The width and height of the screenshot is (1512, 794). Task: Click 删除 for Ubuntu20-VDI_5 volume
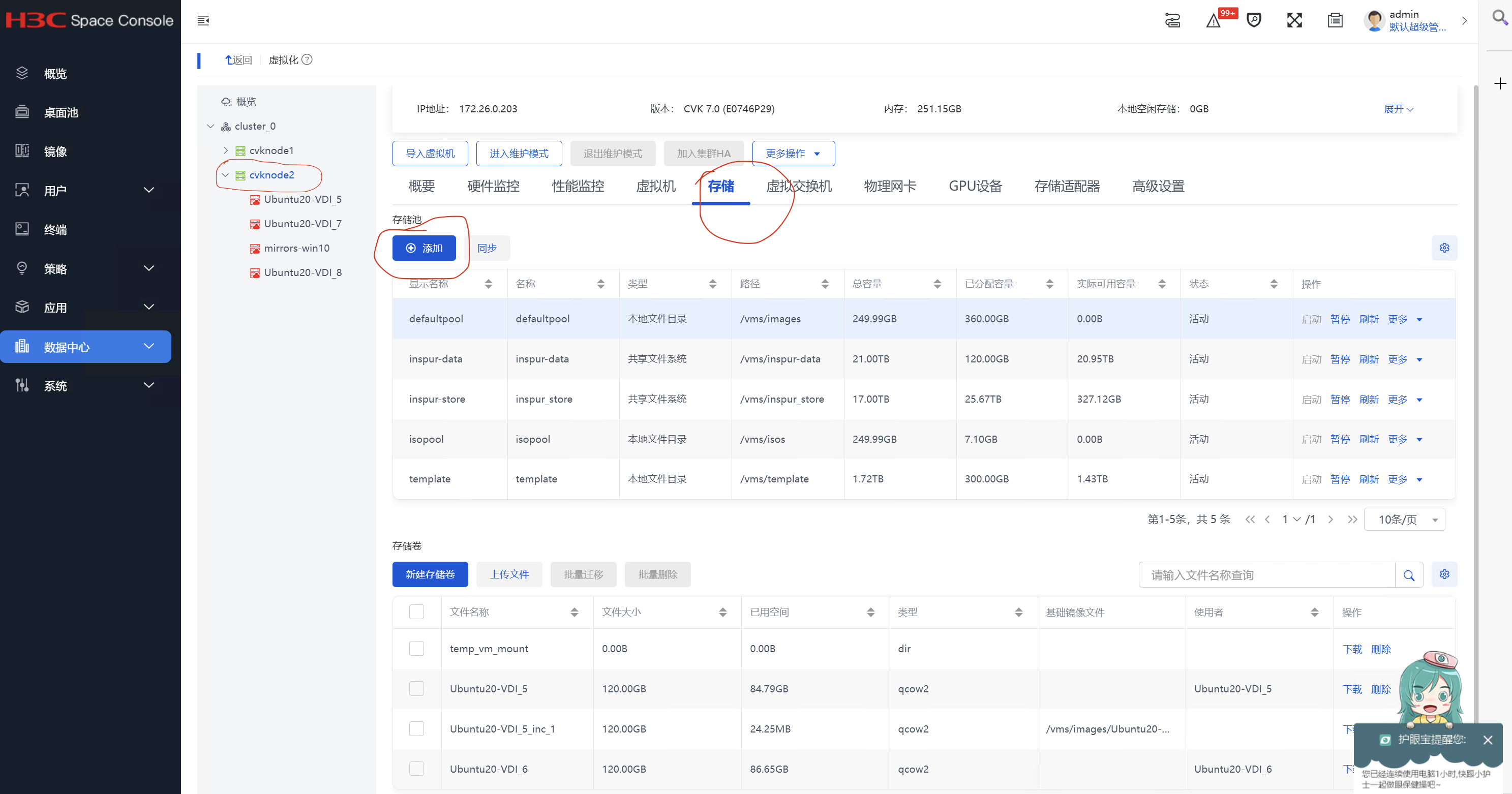coord(1380,689)
